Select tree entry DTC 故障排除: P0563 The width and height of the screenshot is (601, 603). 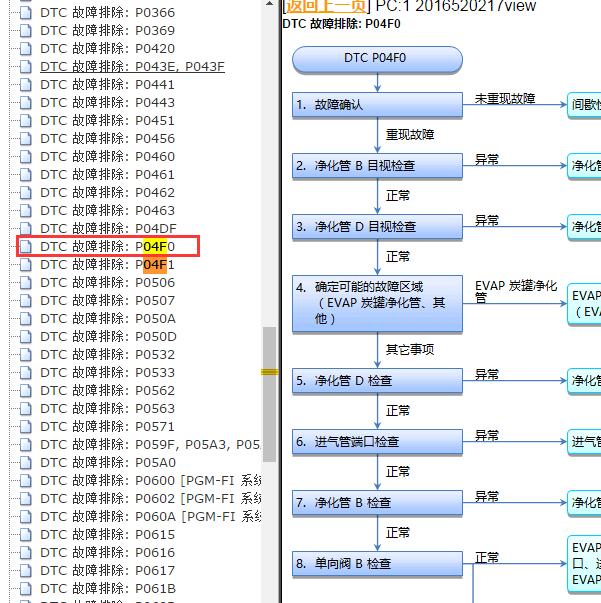(107, 409)
